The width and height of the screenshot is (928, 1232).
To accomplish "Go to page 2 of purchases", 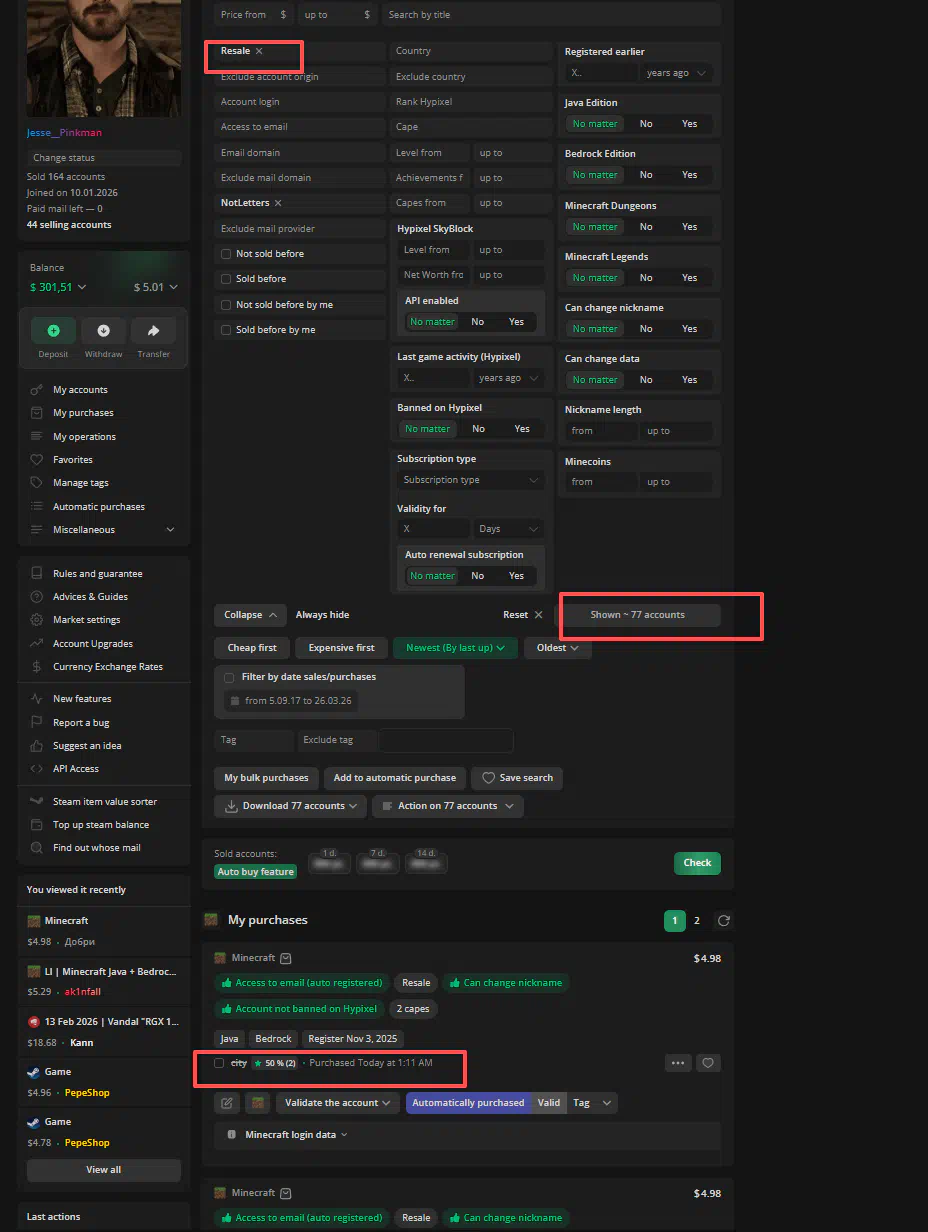I will pyautogui.click(x=697, y=920).
